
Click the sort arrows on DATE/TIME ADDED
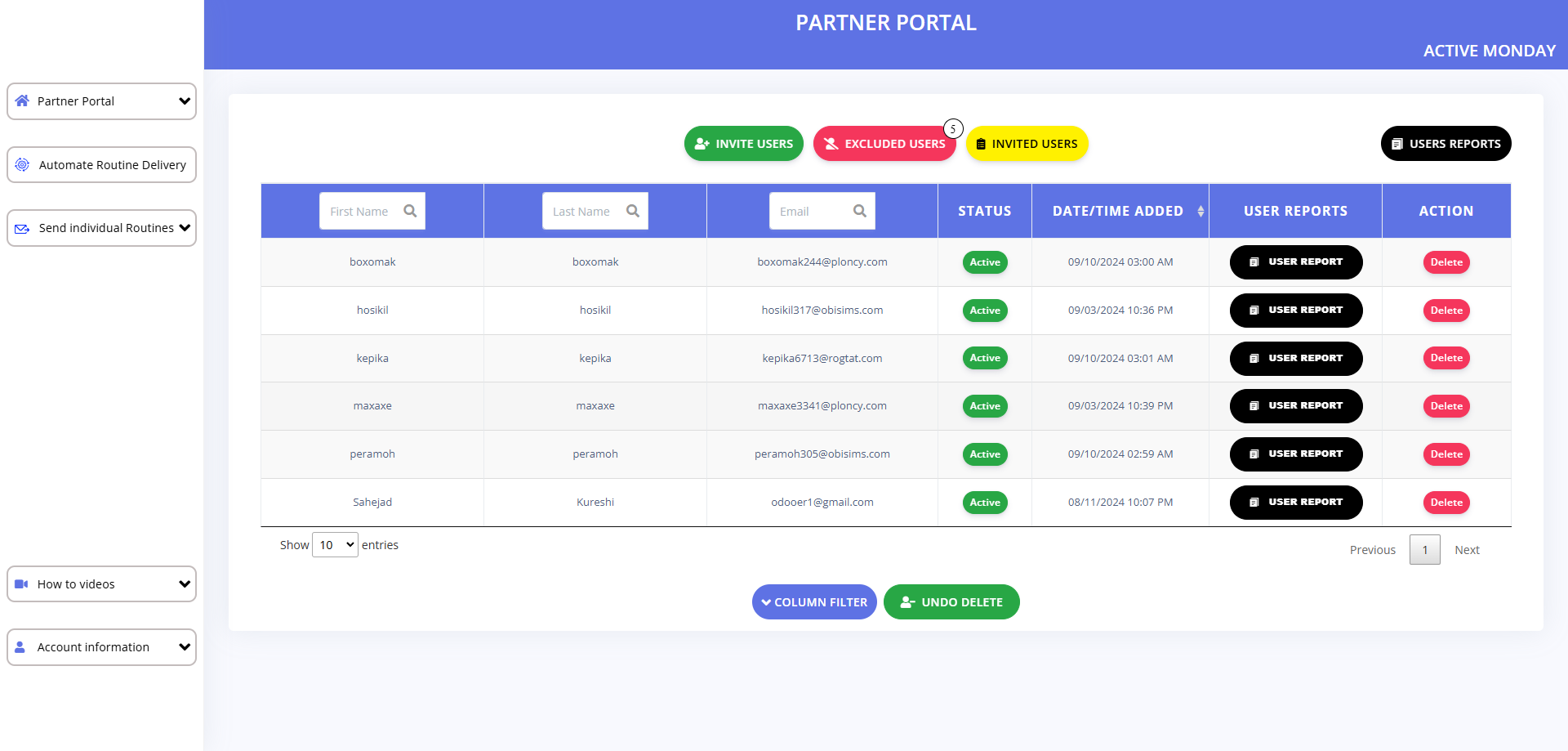point(1200,211)
